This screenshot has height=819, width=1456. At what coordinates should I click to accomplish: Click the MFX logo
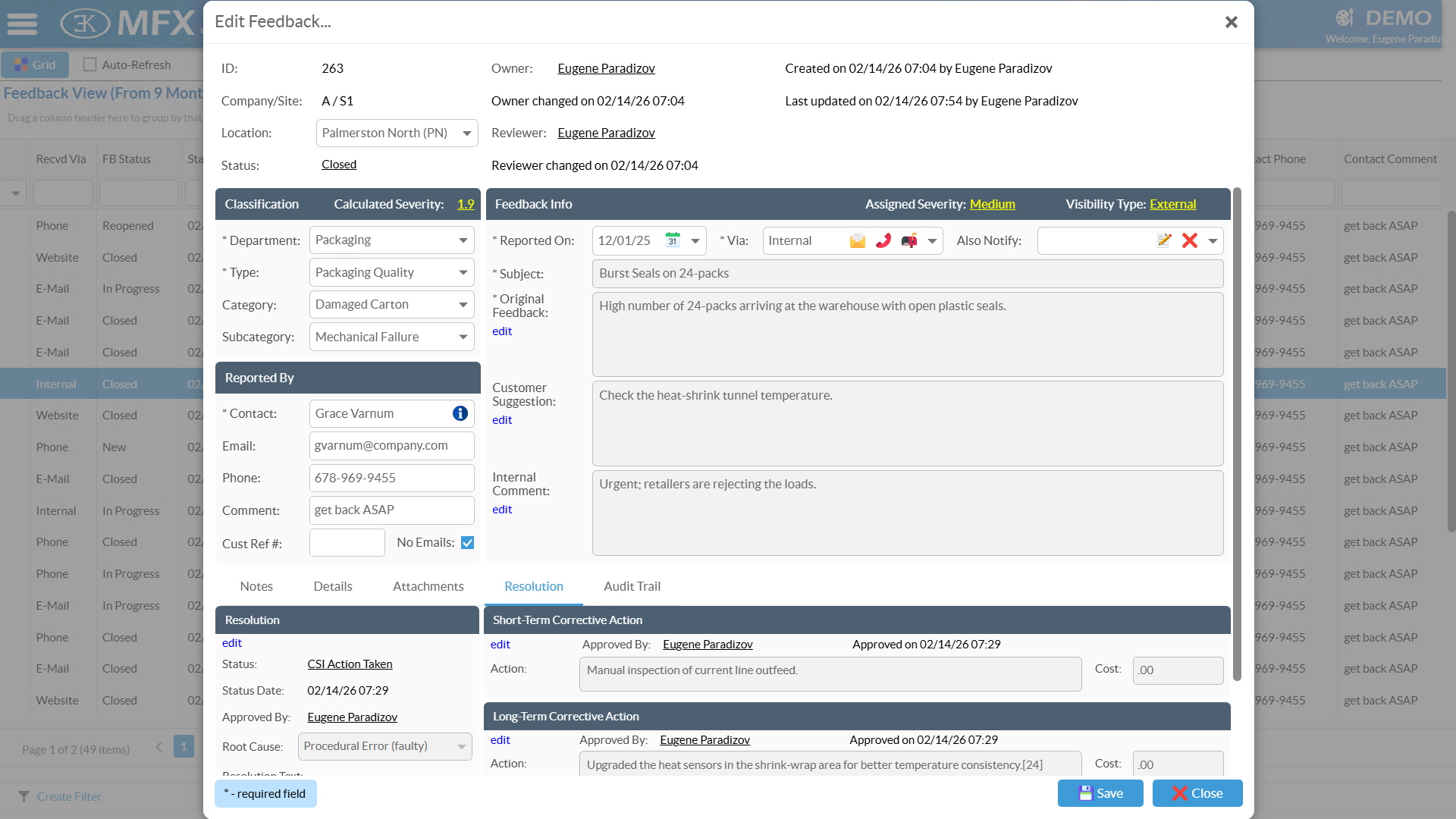127,24
